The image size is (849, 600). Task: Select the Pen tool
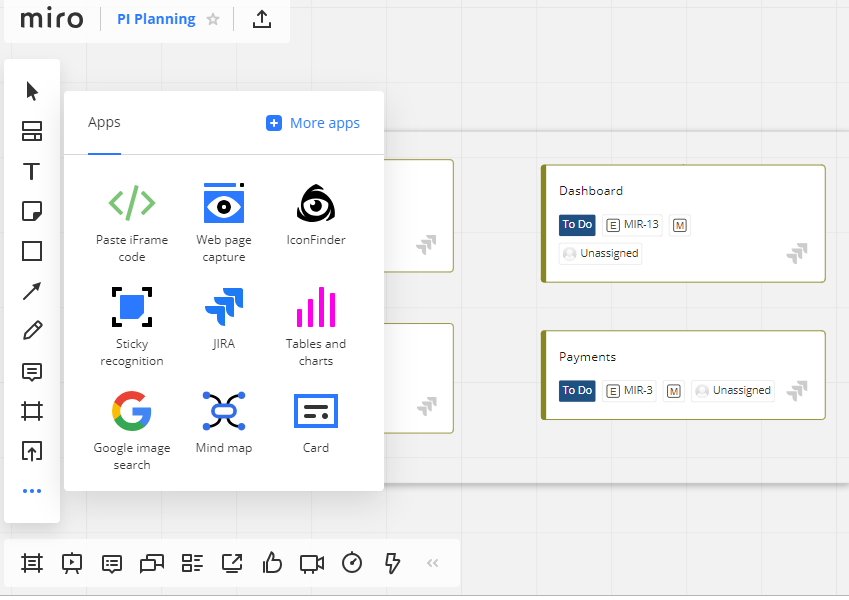[x=31, y=331]
